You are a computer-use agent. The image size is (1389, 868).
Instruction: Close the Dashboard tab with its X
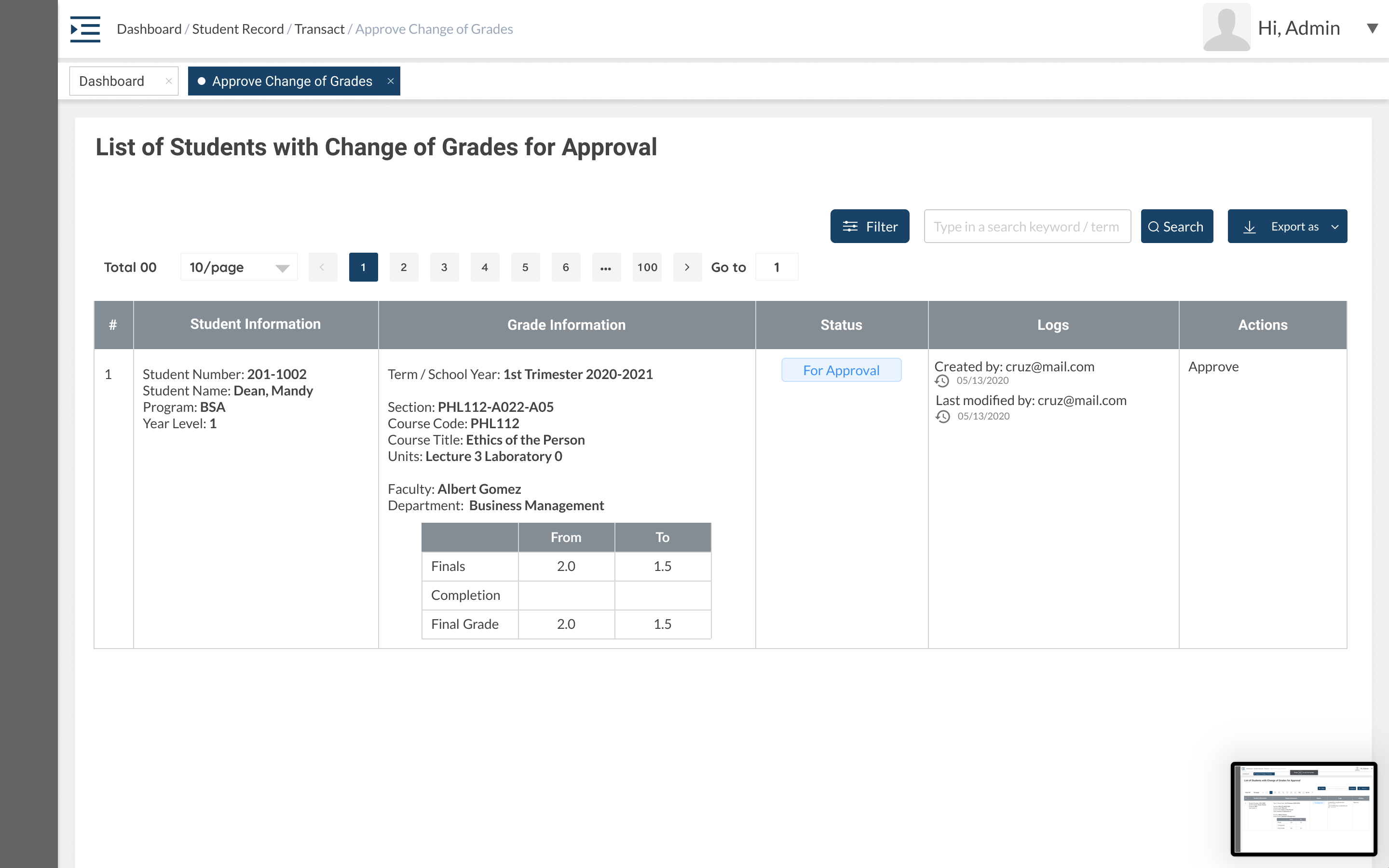169,81
